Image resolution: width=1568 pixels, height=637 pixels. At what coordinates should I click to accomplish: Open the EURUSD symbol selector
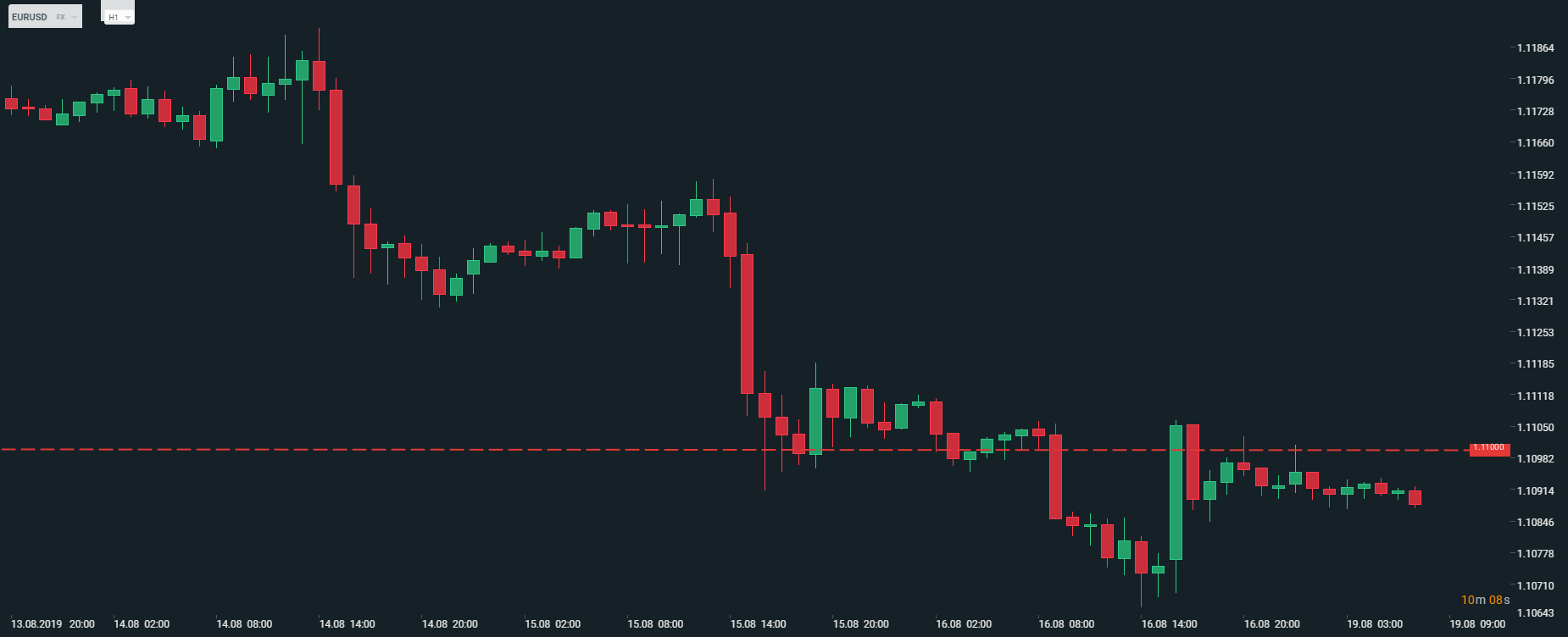[x=31, y=17]
